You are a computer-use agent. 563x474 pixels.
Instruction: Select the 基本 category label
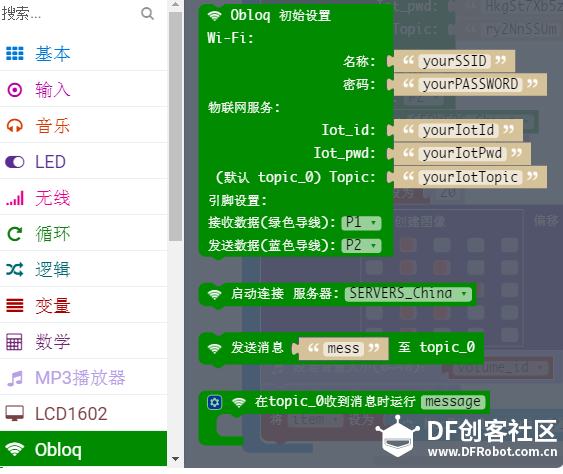coord(53,54)
